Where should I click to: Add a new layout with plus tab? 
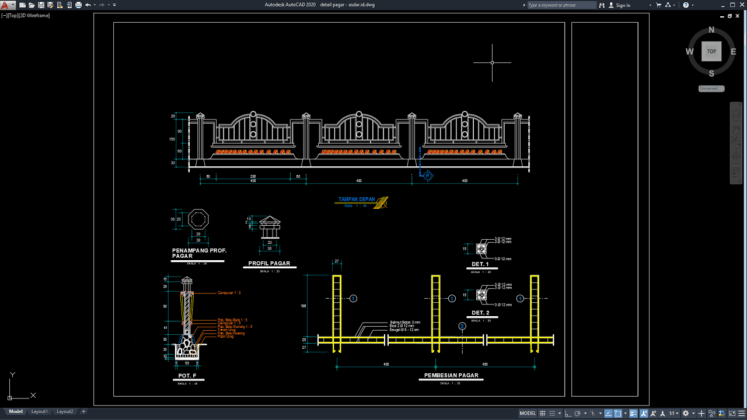(83, 411)
